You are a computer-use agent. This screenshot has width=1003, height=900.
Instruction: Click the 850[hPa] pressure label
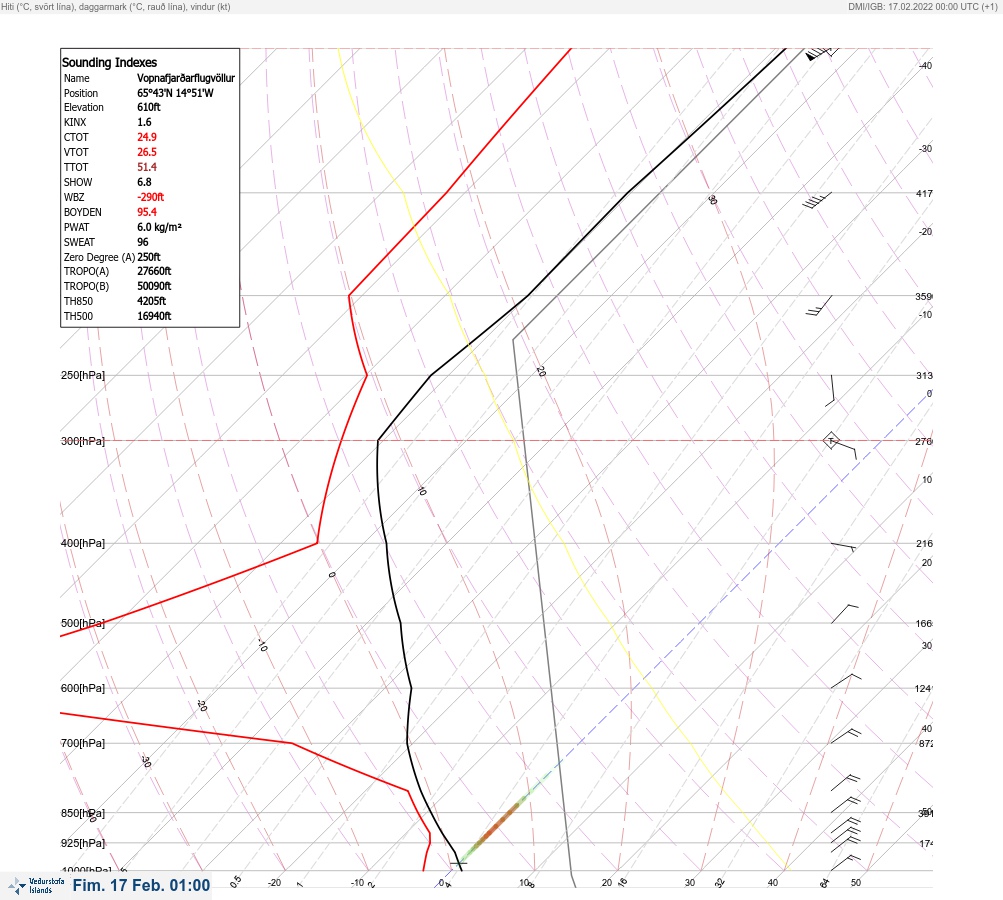[83, 814]
